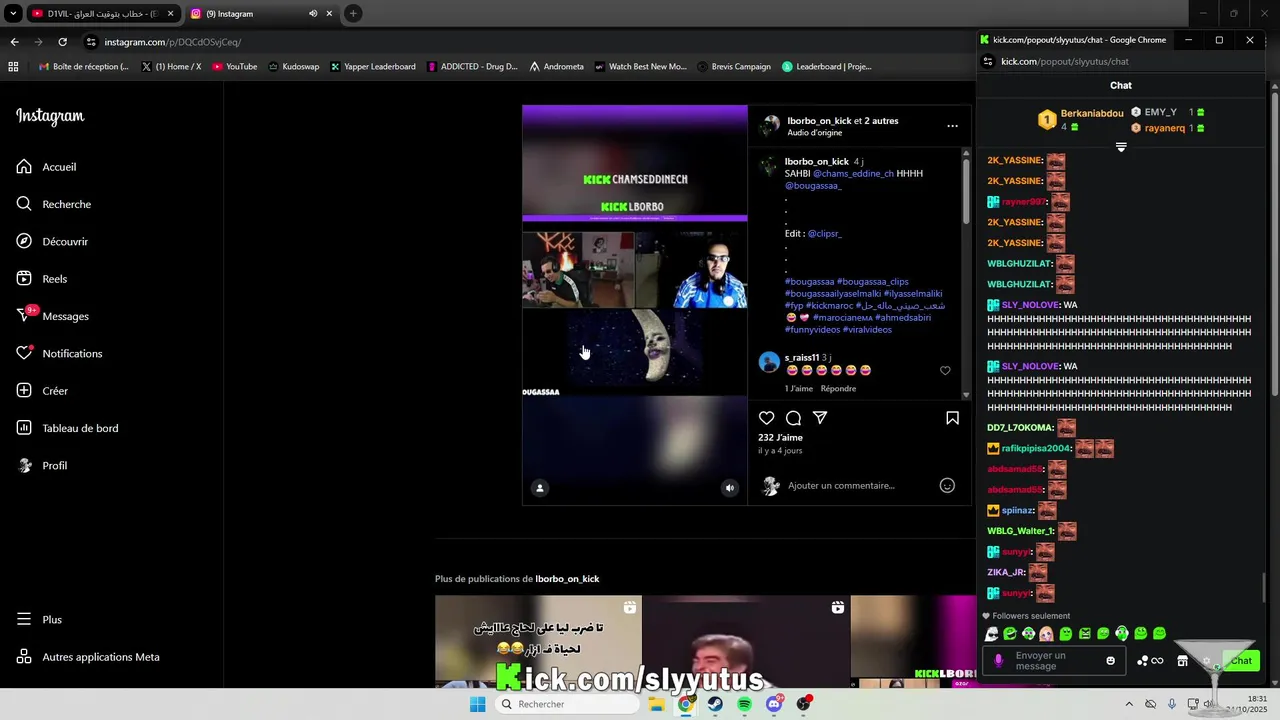This screenshot has height=720, width=1280.
Task: Click the Ajouter un commentaire field
Action: click(x=841, y=486)
